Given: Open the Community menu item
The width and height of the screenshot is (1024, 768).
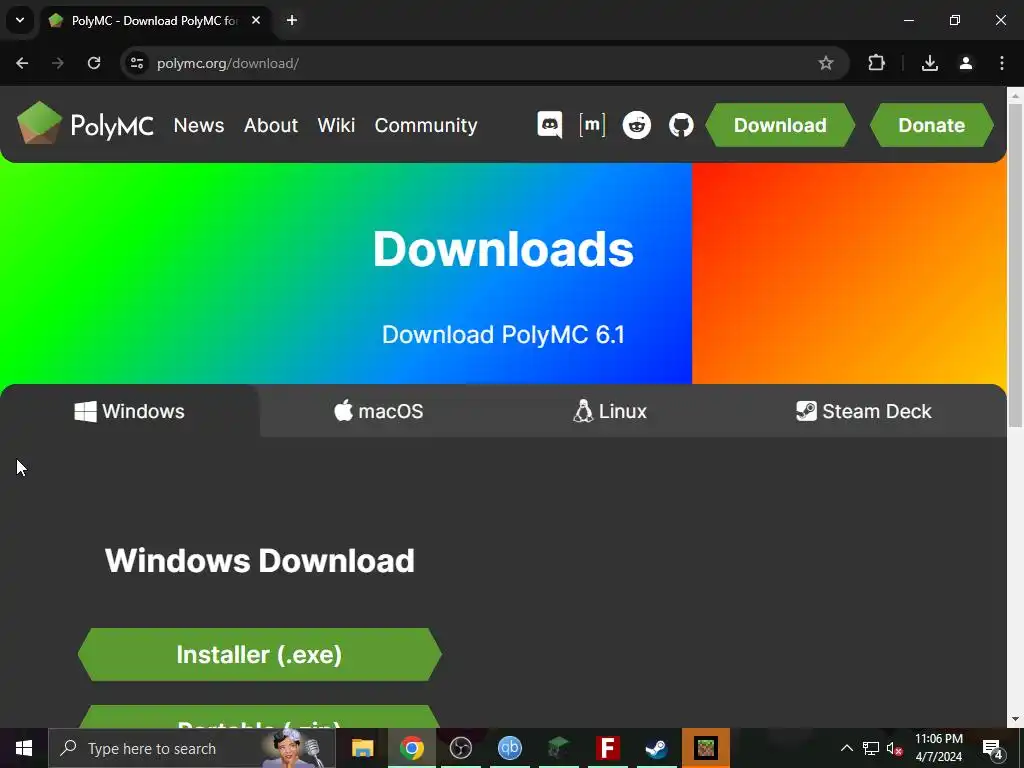Looking at the screenshot, I should 426,125.
